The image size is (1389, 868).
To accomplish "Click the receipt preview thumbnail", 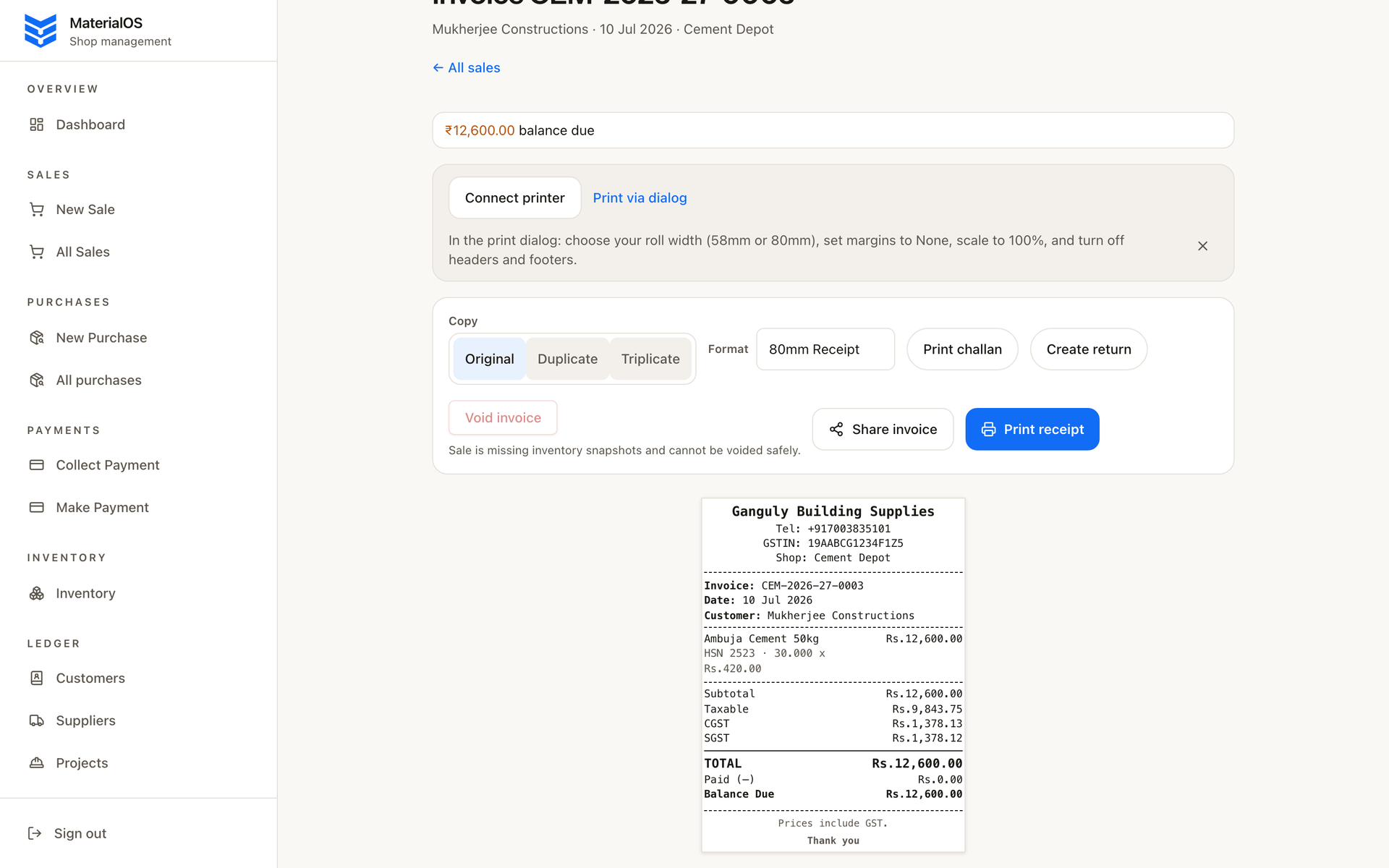I will [833, 675].
